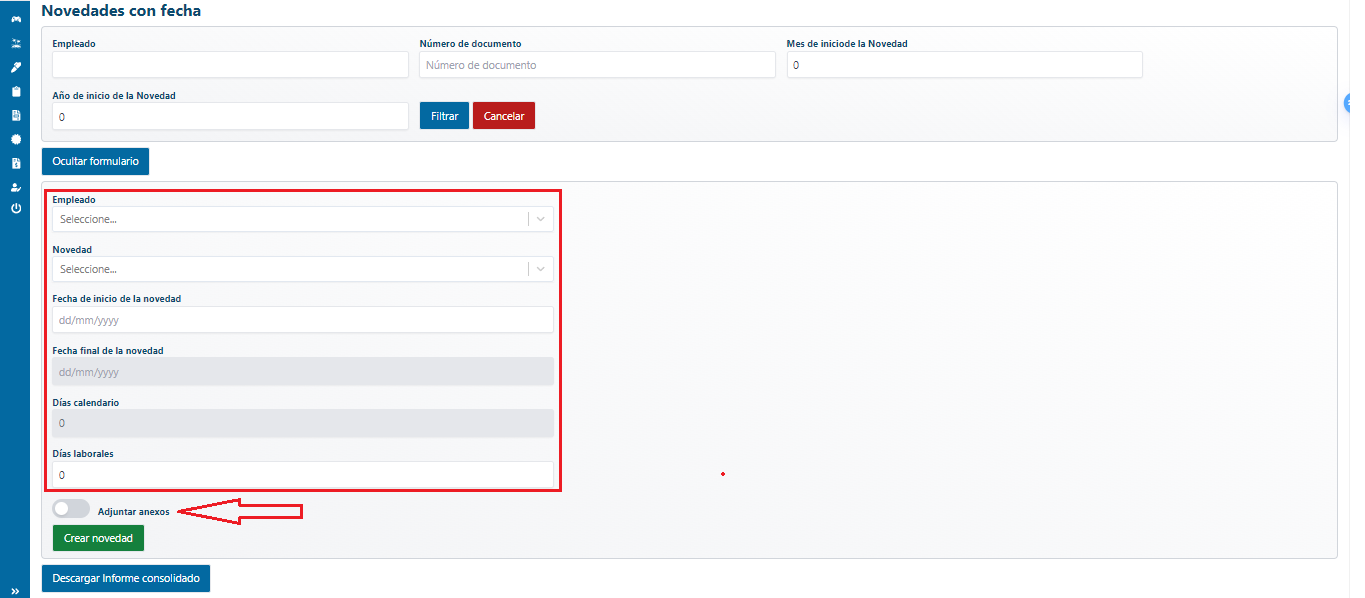Click Año de inicio de la Novedad field
Image resolution: width=1365 pixels, height=598 pixels.
230,116
